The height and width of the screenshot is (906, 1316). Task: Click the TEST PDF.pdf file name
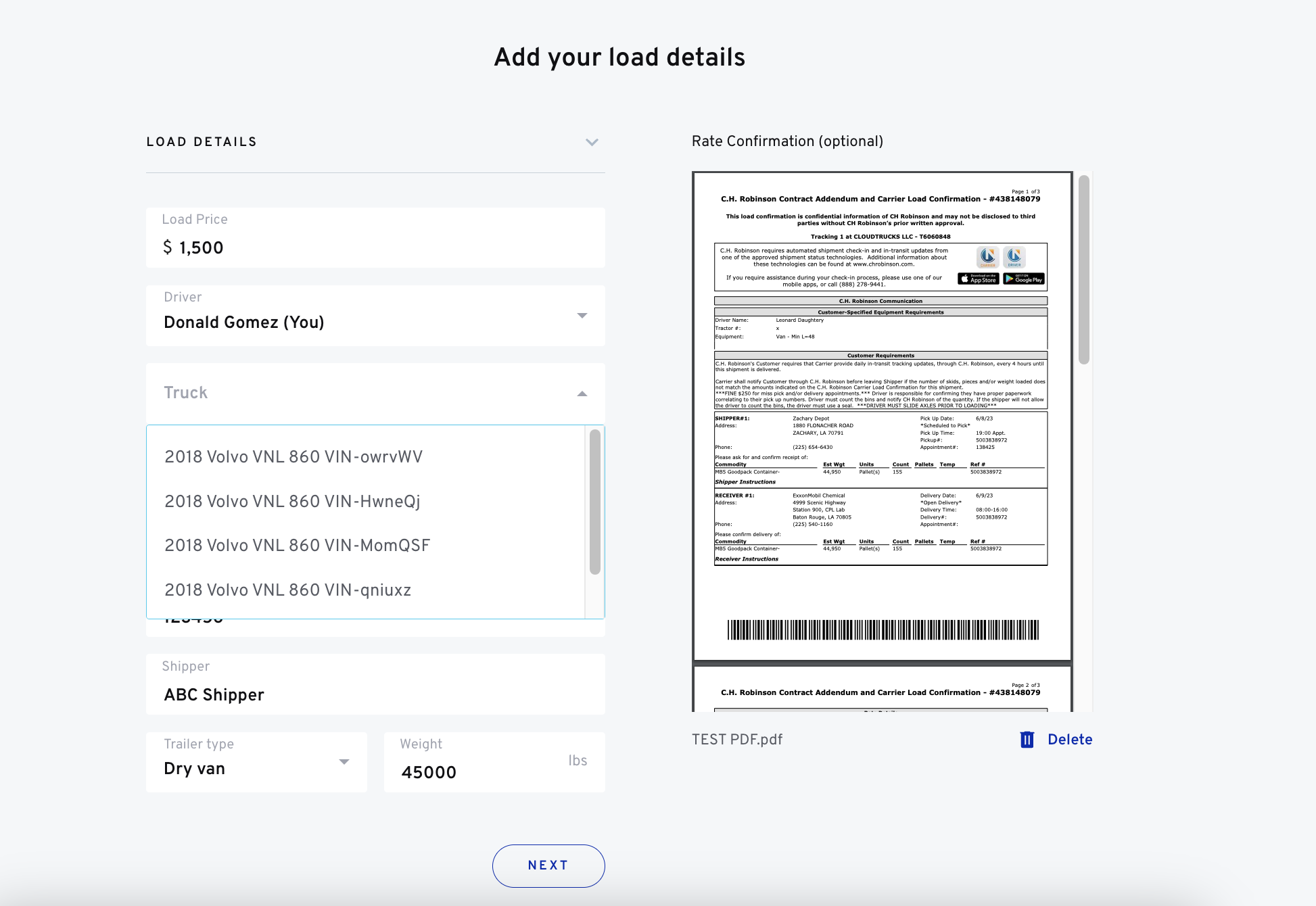737,740
